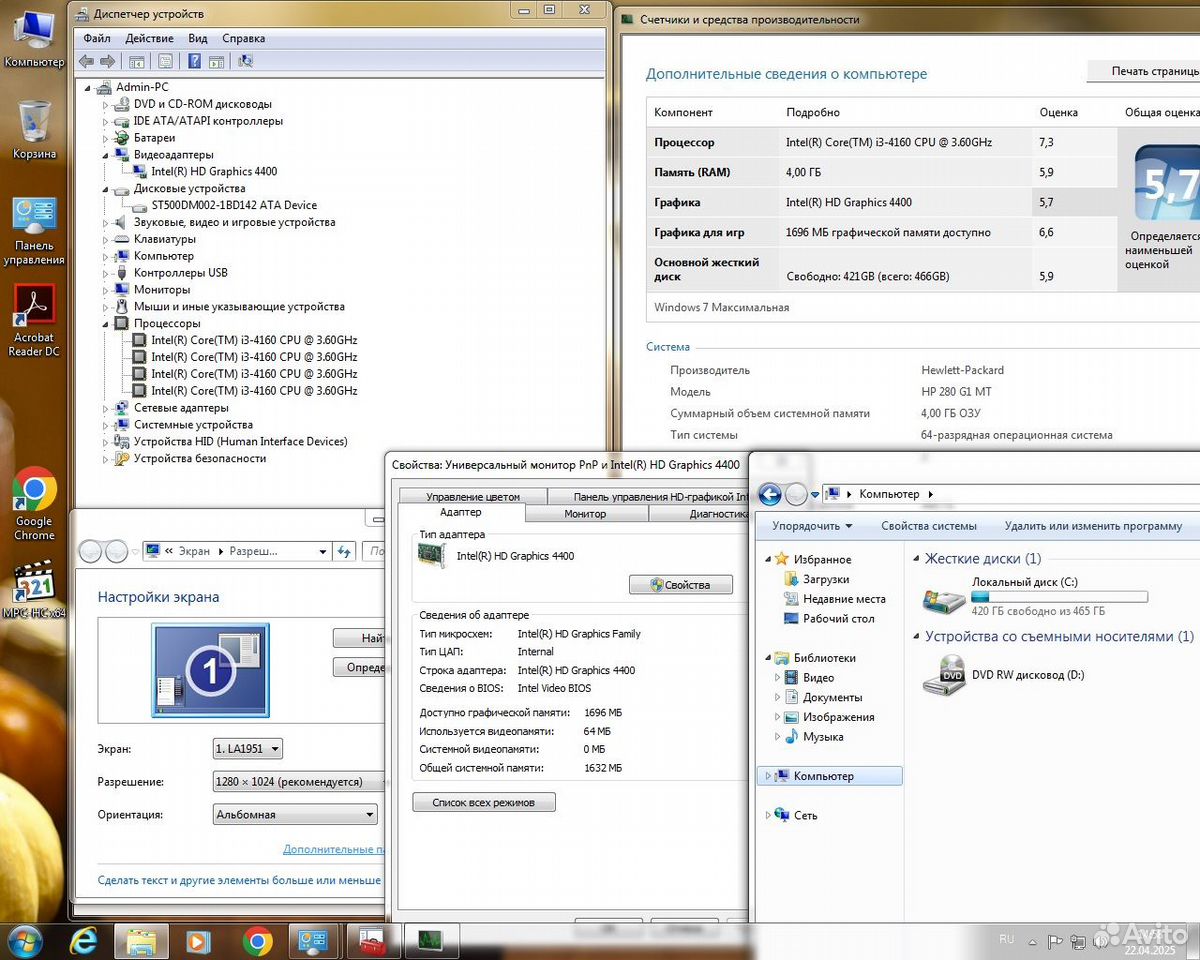Collapse Процессоры node in Device Manager
This screenshot has height=960, width=1200.
(x=106, y=324)
